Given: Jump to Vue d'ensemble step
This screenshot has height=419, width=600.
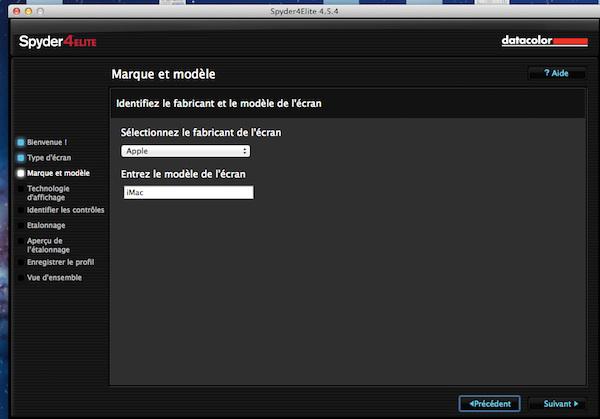Looking at the screenshot, I should 54,277.
